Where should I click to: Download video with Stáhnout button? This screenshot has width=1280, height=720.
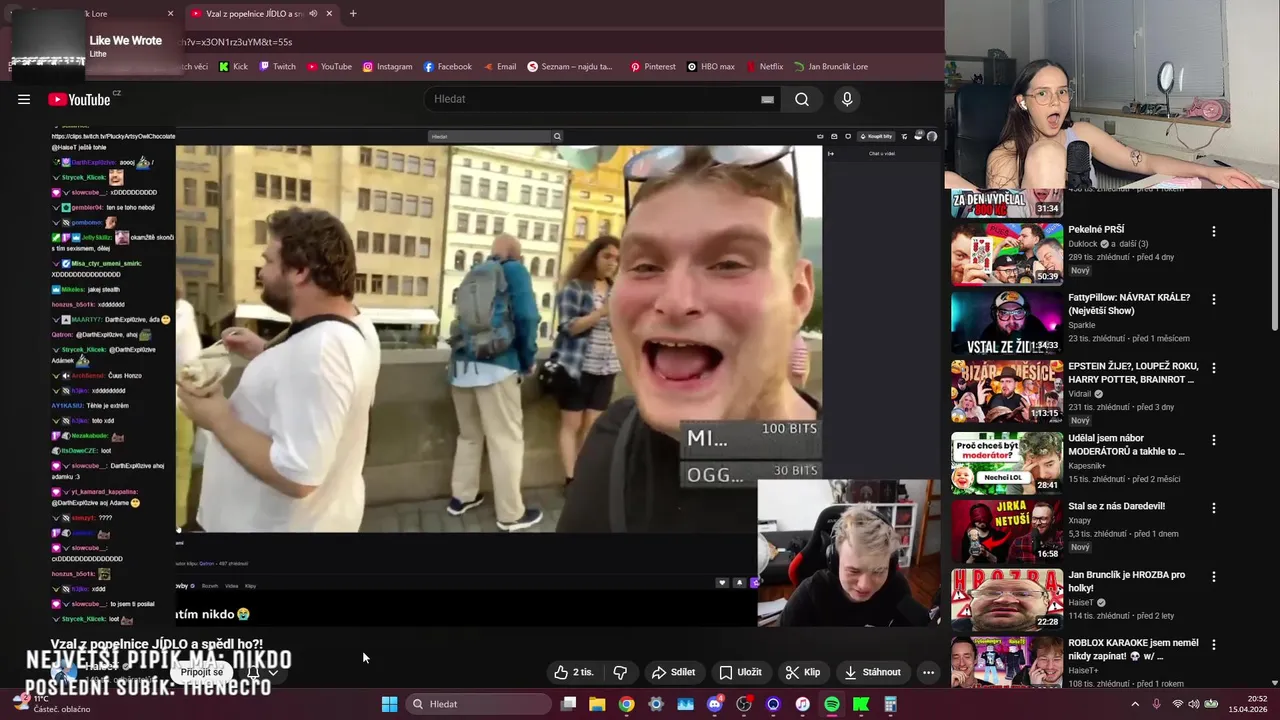coord(872,672)
